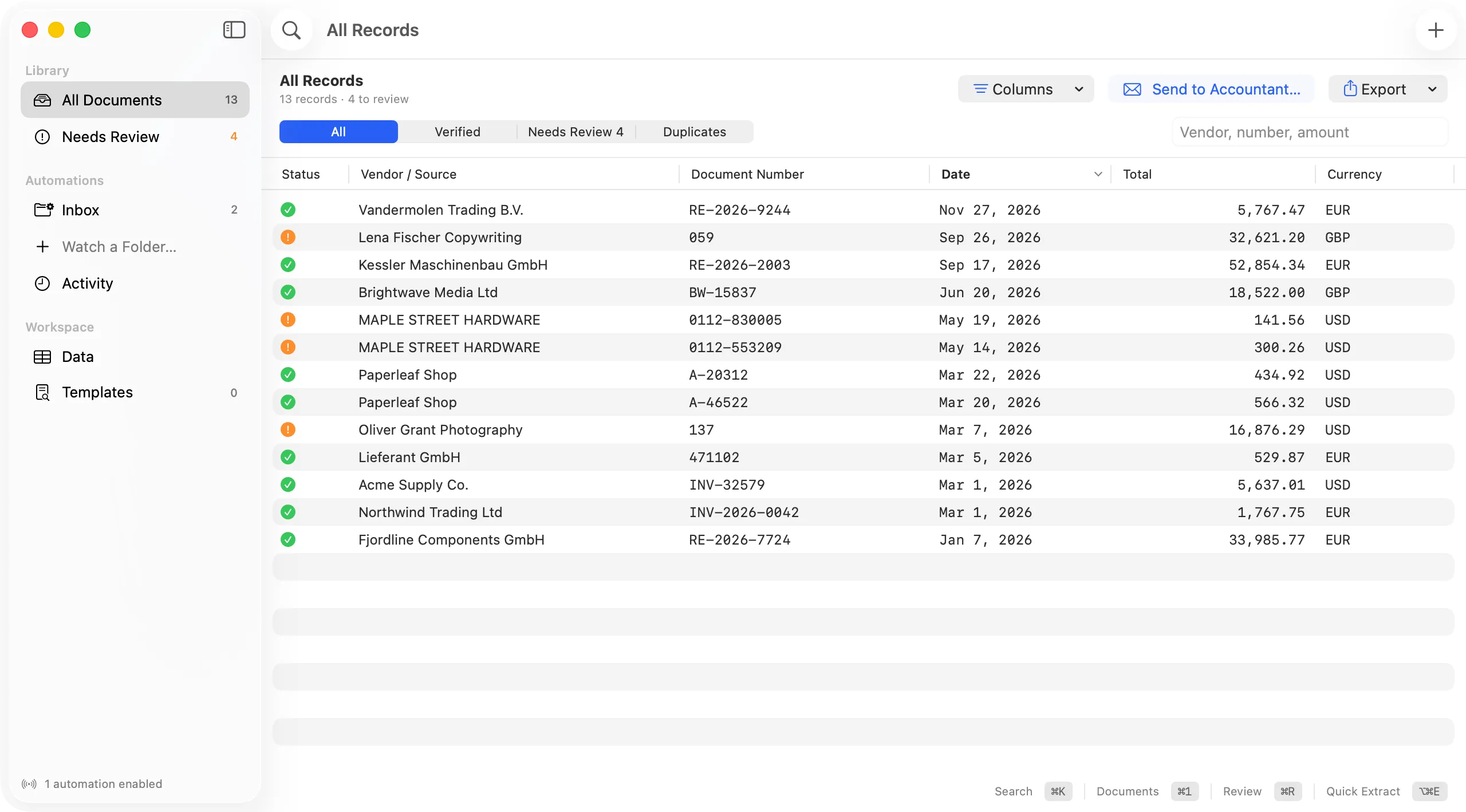This screenshot has height=812, width=1466.
Task: Sort by the Document Number column header
Action: pyautogui.click(x=747, y=174)
